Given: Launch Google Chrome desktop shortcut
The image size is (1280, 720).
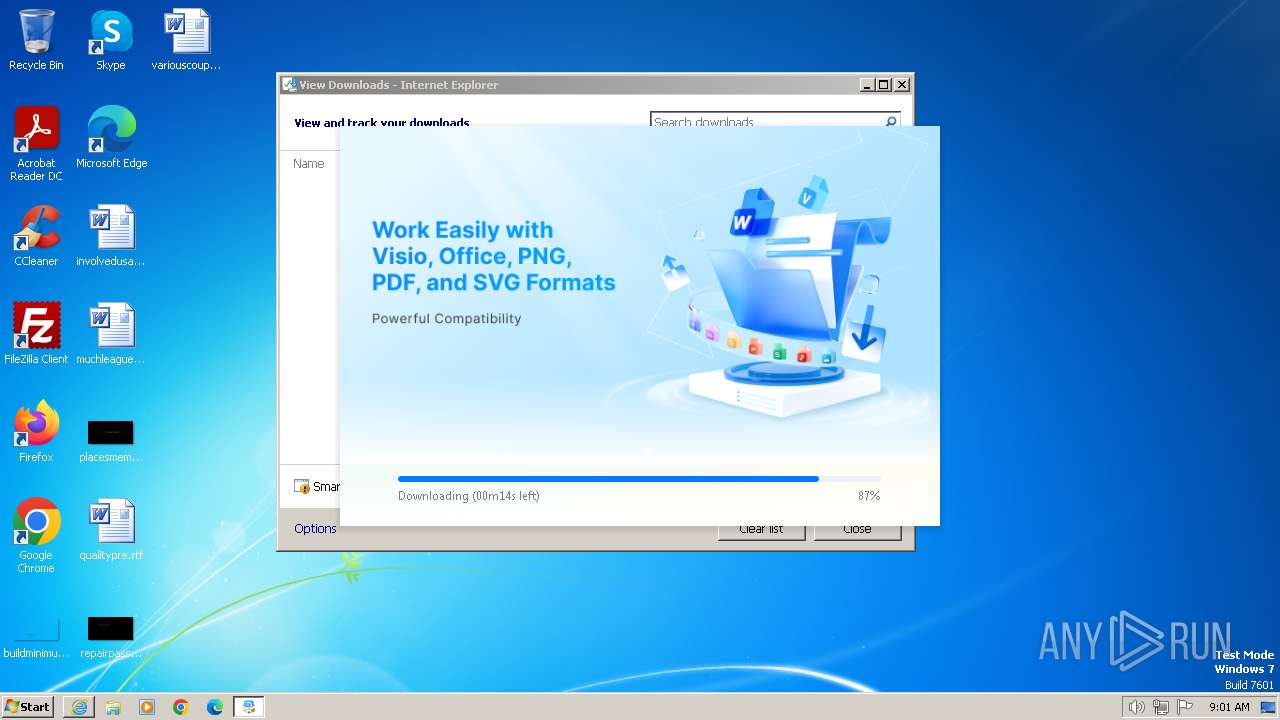Looking at the screenshot, I should [x=36, y=536].
